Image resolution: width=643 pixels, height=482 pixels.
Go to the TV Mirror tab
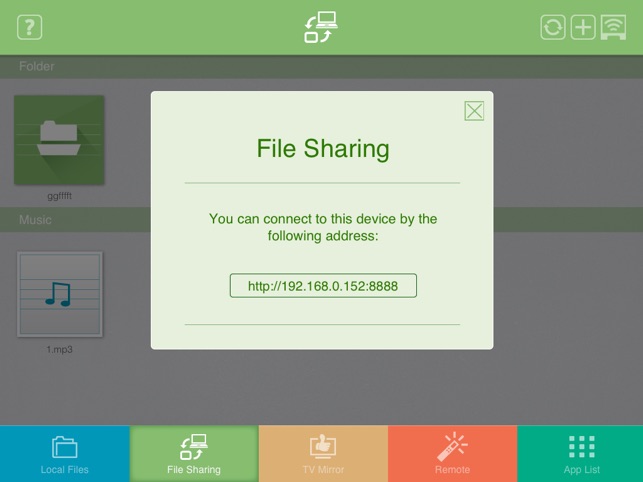point(323,454)
